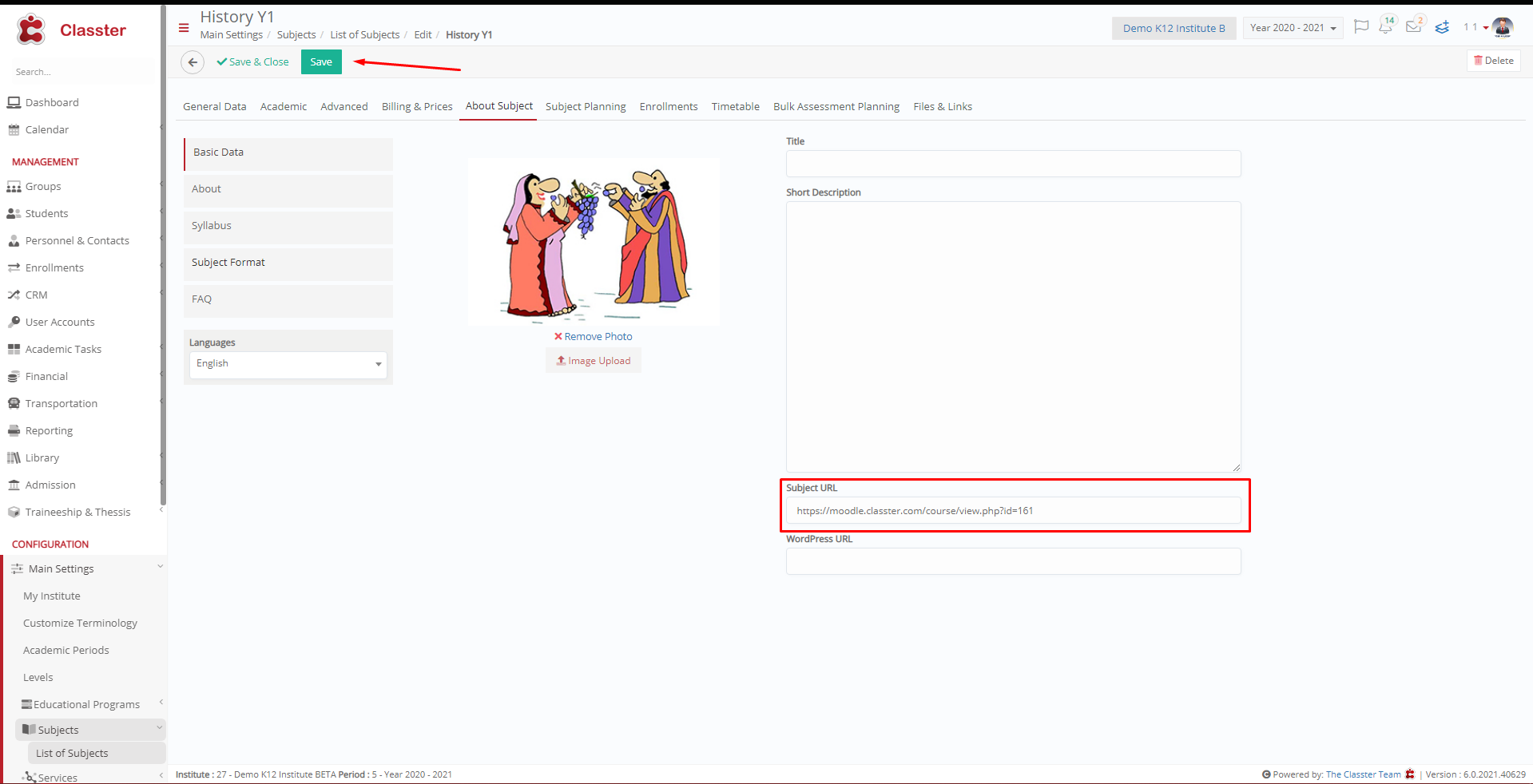The height and width of the screenshot is (784, 1533).
Task: Open the bell alerts icon
Action: click(1386, 27)
